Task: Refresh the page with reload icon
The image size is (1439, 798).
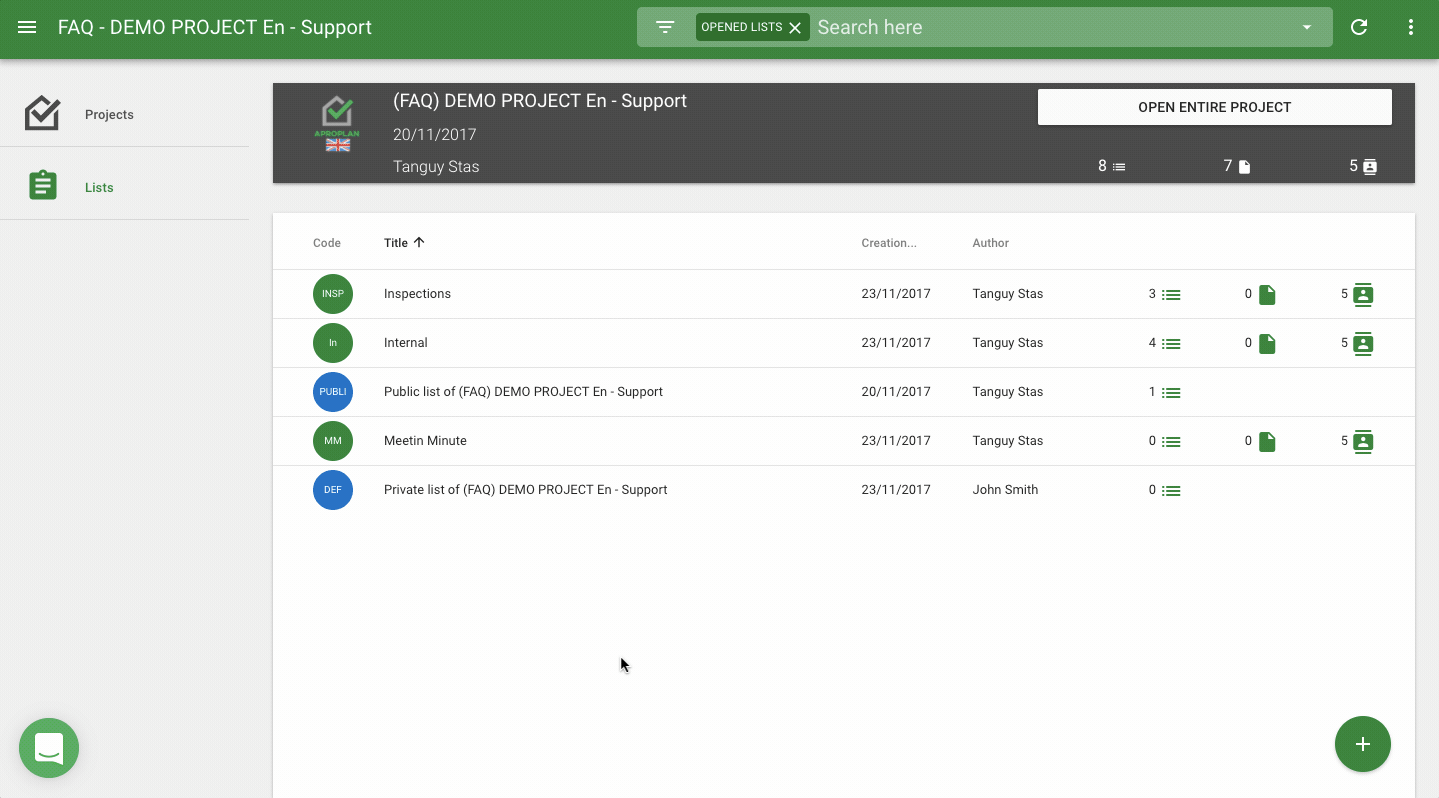Action: [x=1359, y=28]
